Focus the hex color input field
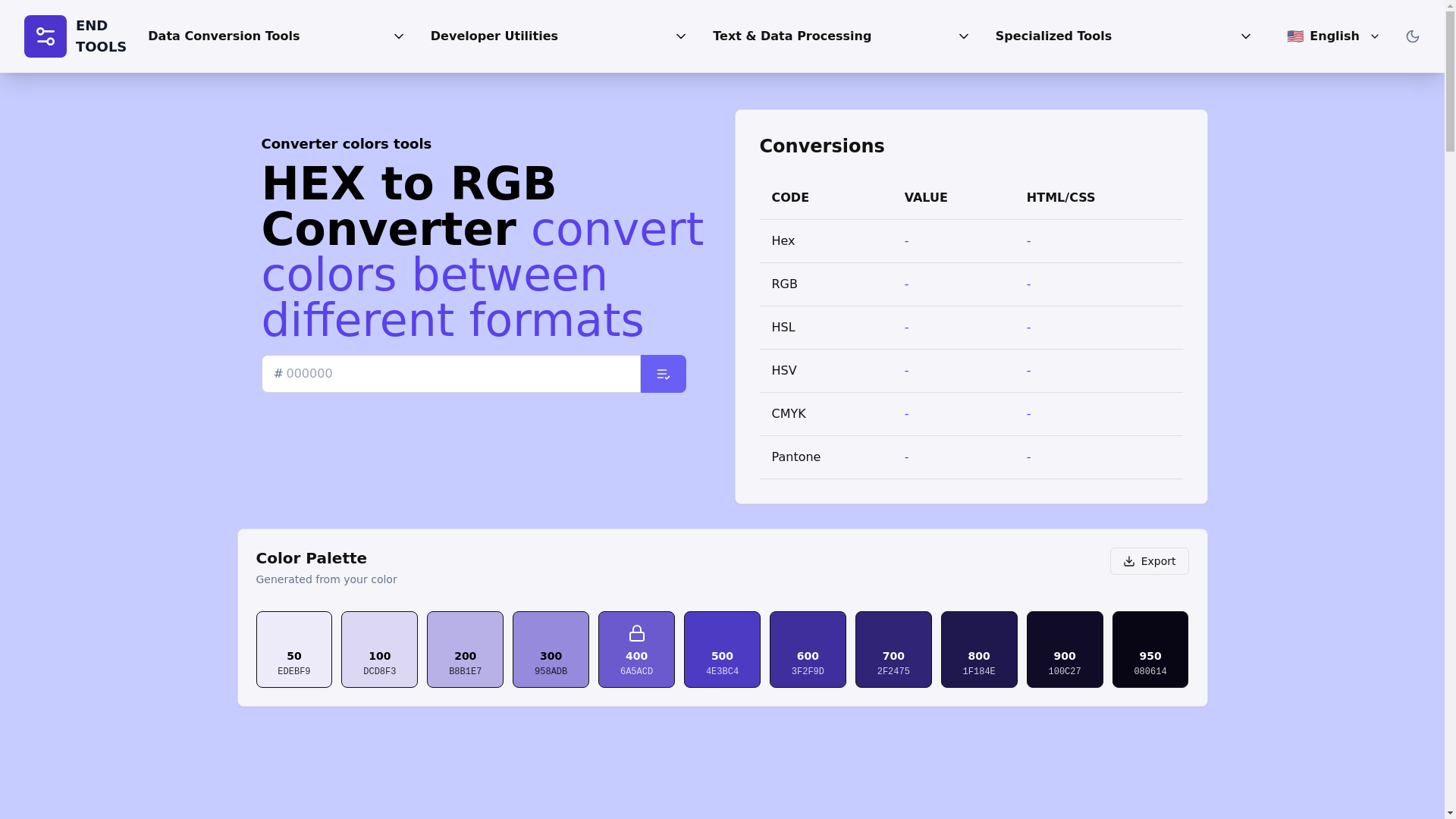 pyautogui.click(x=451, y=374)
